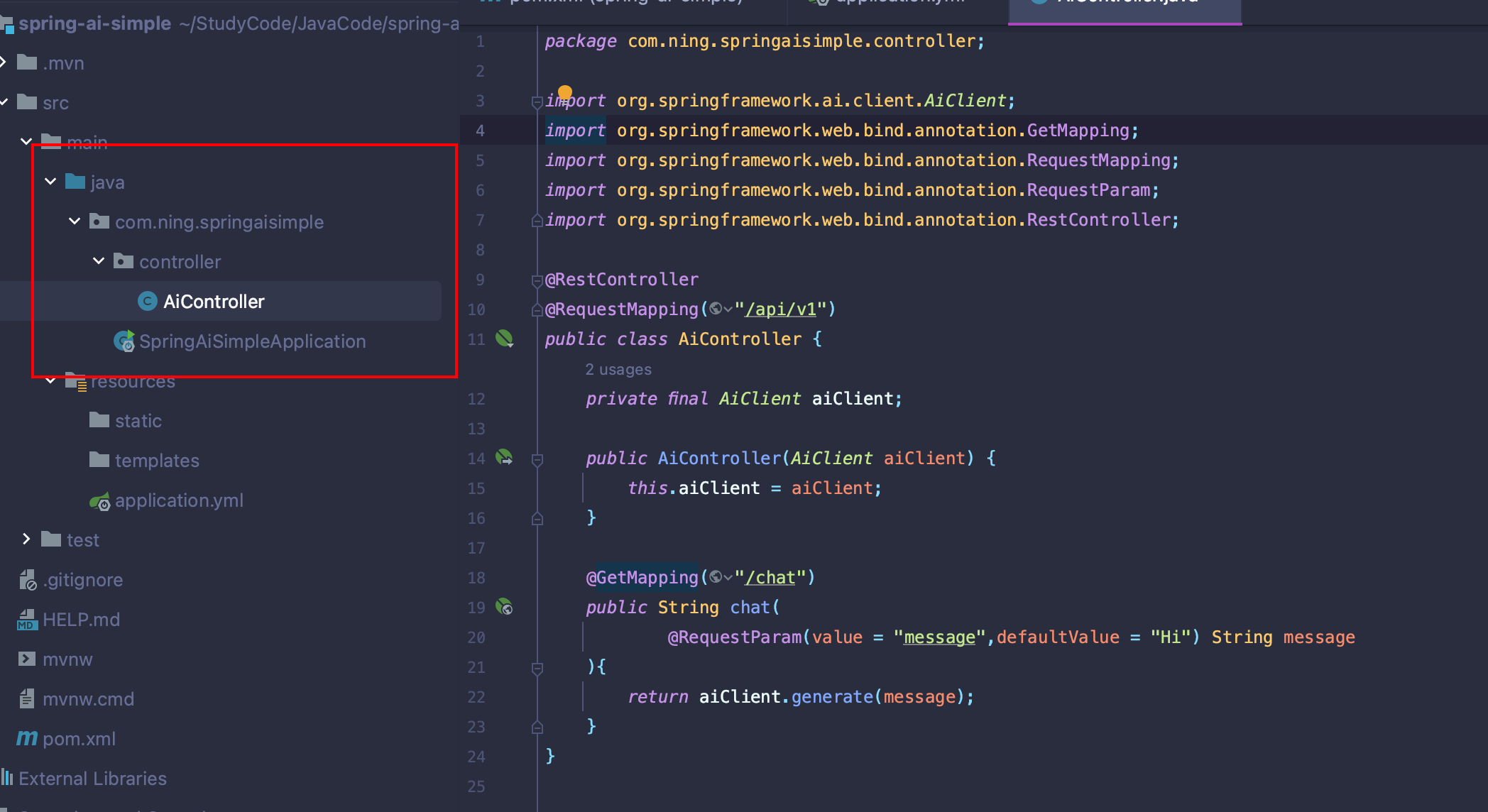
Task: Expand the .mvn folder
Action: pos(4,62)
